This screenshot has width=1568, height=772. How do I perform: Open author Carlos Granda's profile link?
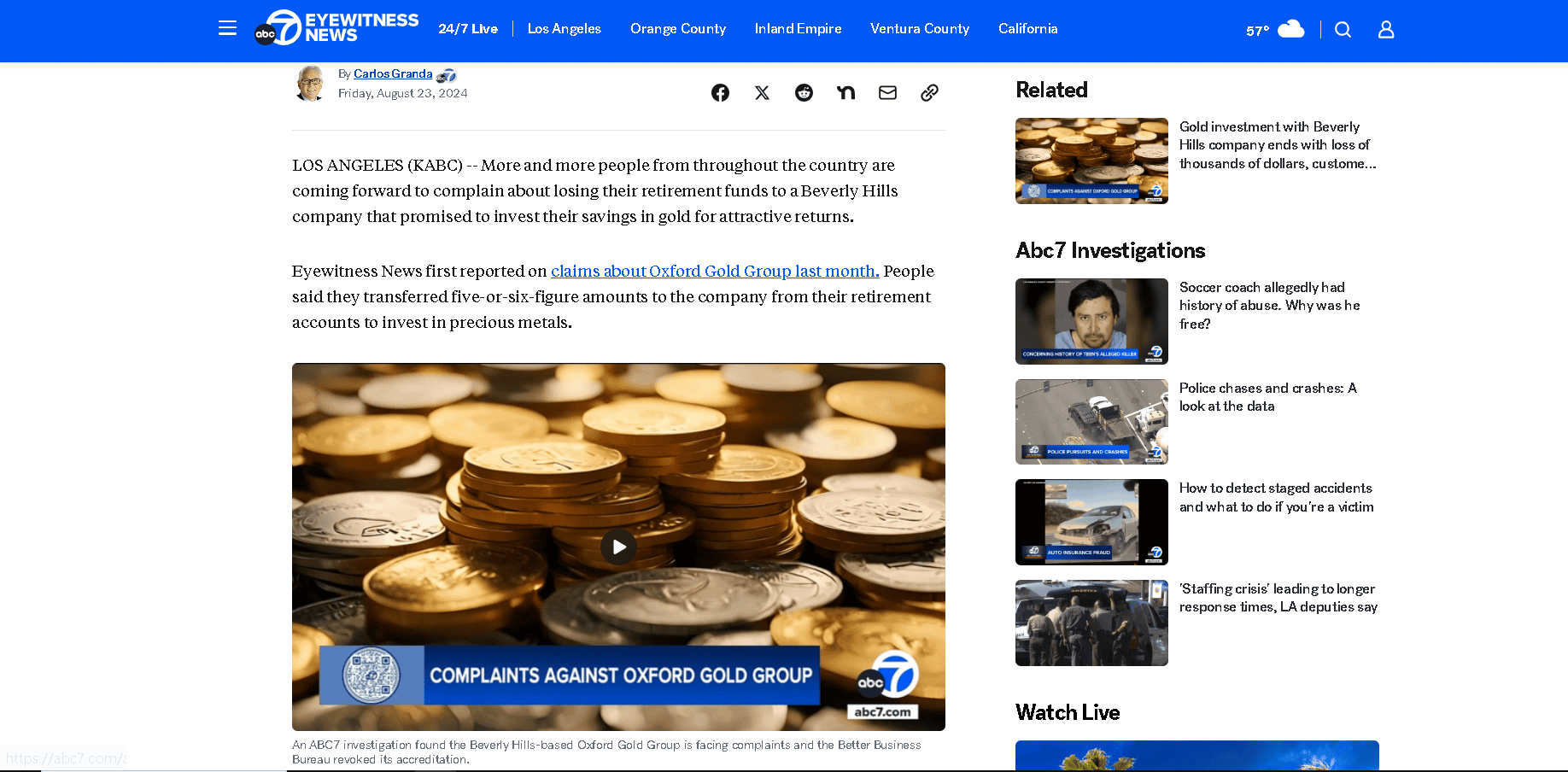point(393,73)
